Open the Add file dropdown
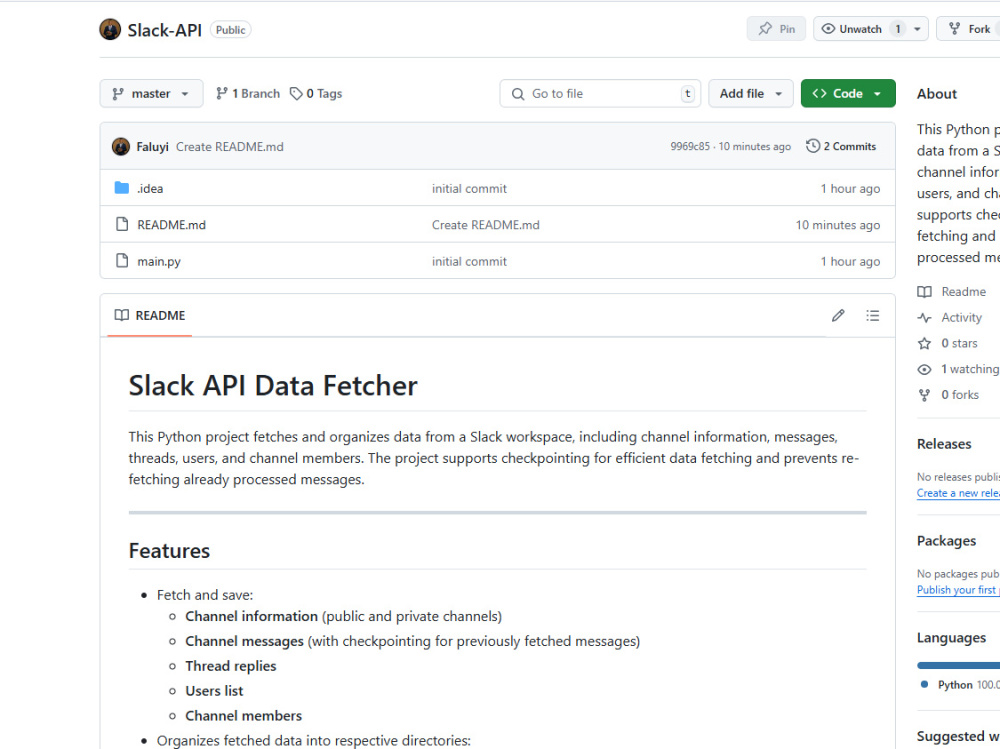This screenshot has width=1000, height=749. point(751,93)
